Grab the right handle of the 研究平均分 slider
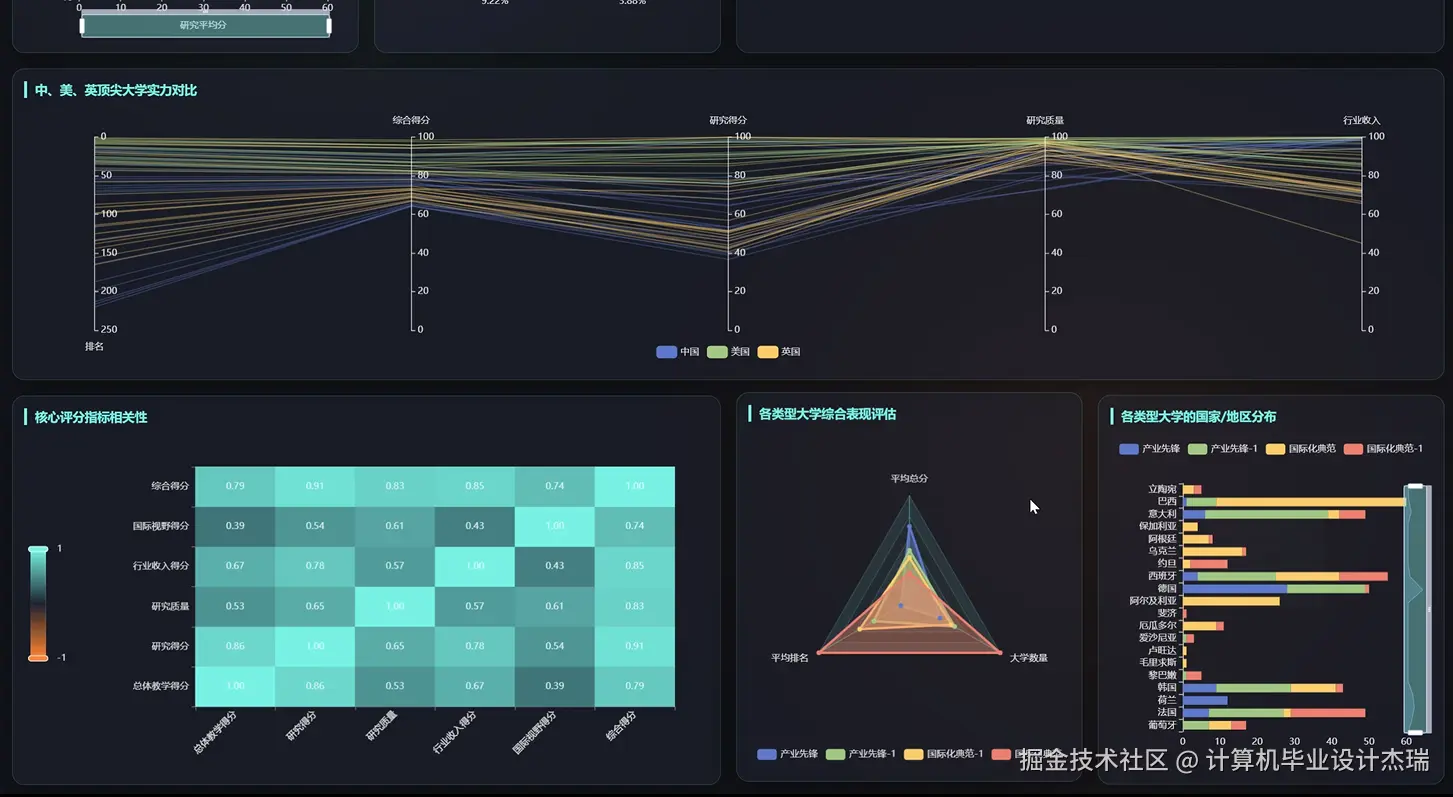The image size is (1453, 797). tap(329, 25)
